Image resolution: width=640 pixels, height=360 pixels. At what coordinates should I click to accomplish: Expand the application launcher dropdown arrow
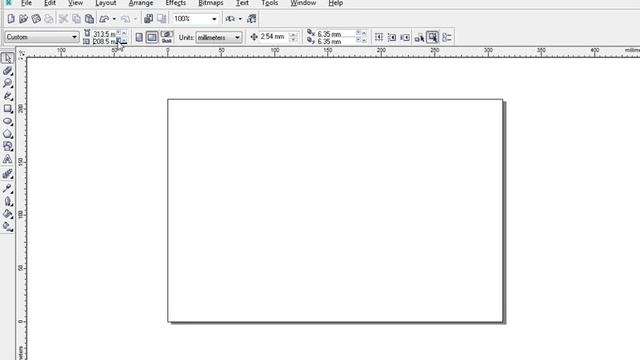[x=240, y=19]
